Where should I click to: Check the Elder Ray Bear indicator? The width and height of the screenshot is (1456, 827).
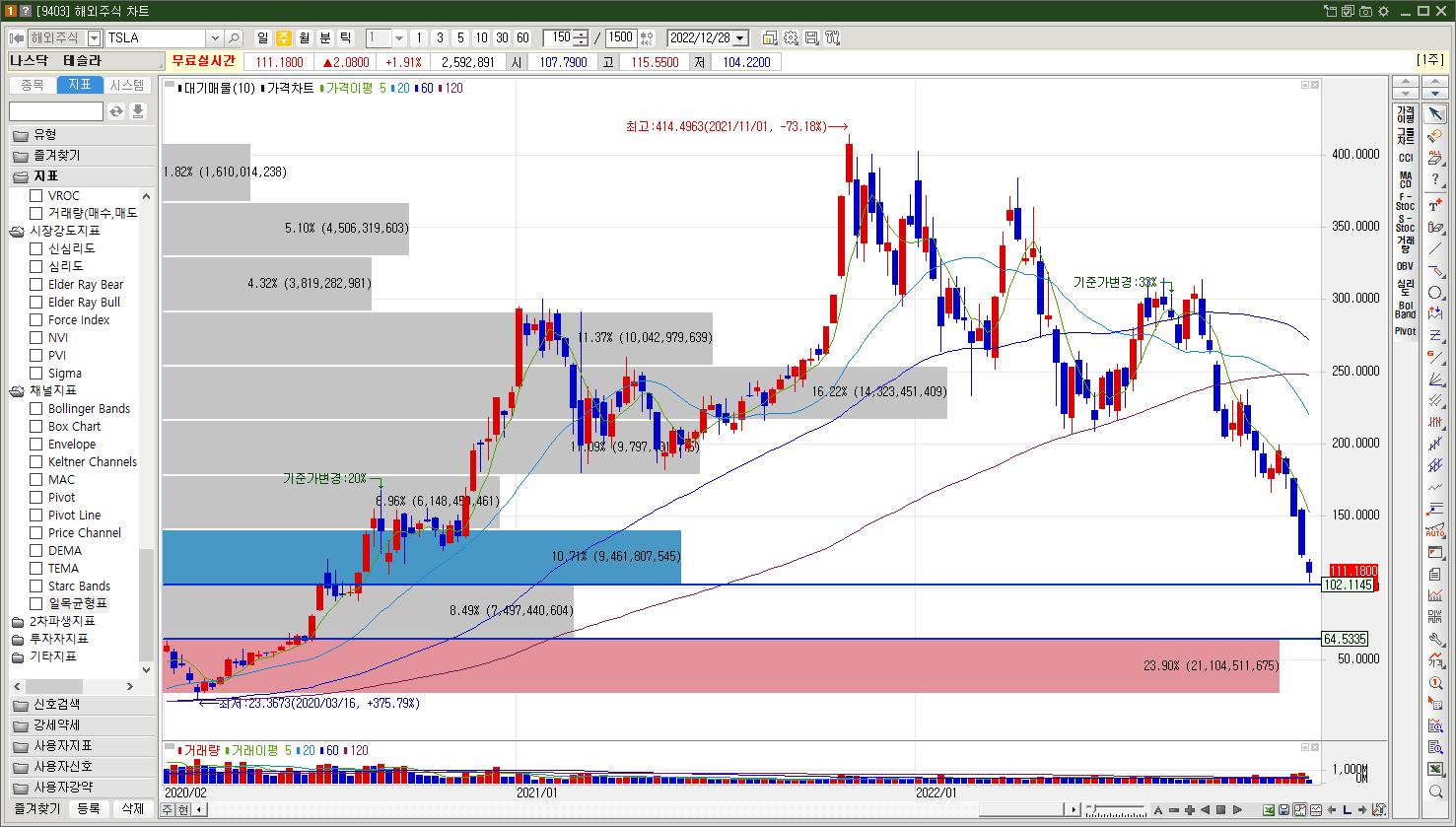pos(35,285)
